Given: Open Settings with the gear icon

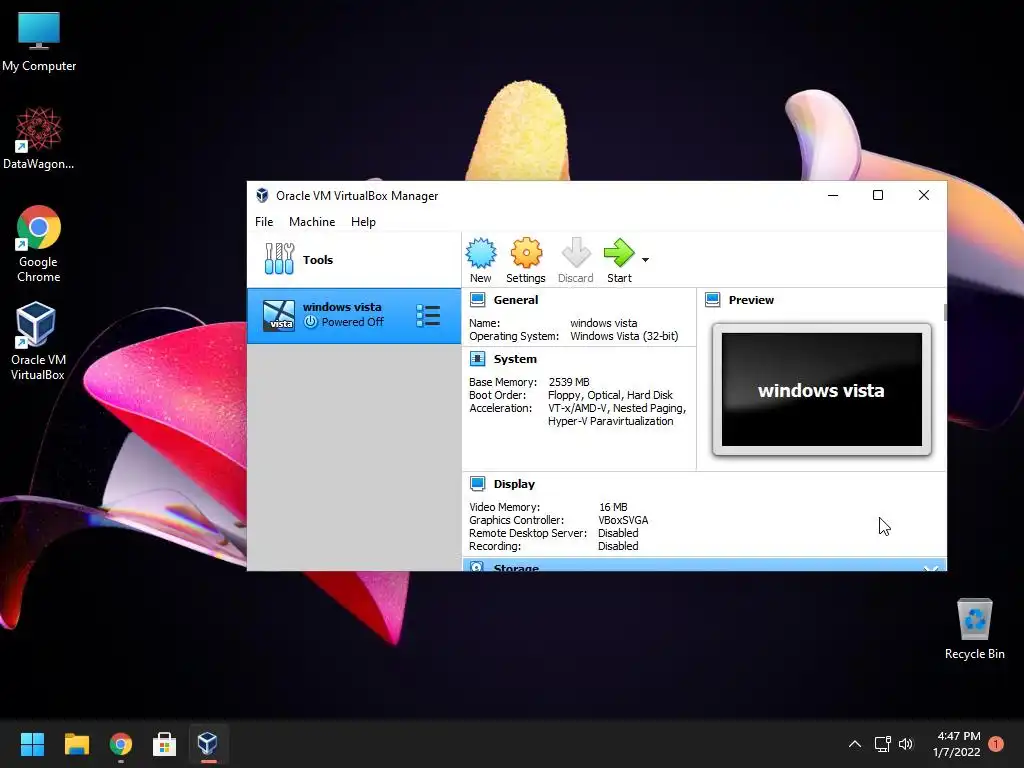Looking at the screenshot, I should click(526, 253).
